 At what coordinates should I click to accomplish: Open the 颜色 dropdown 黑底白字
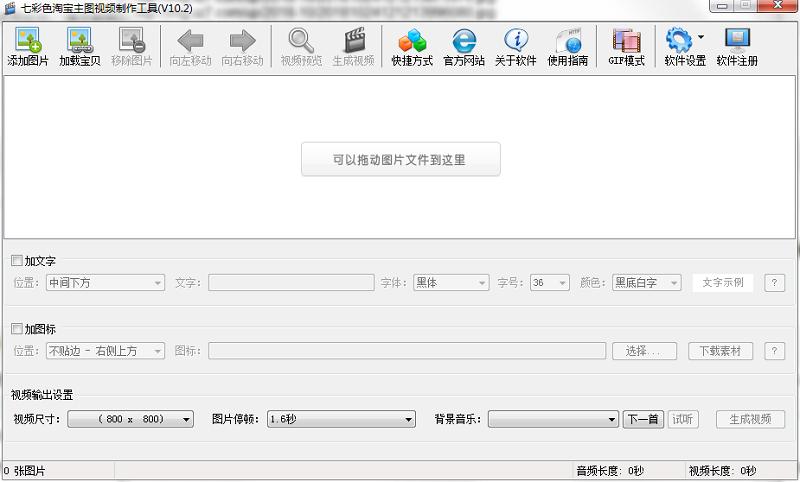646,283
